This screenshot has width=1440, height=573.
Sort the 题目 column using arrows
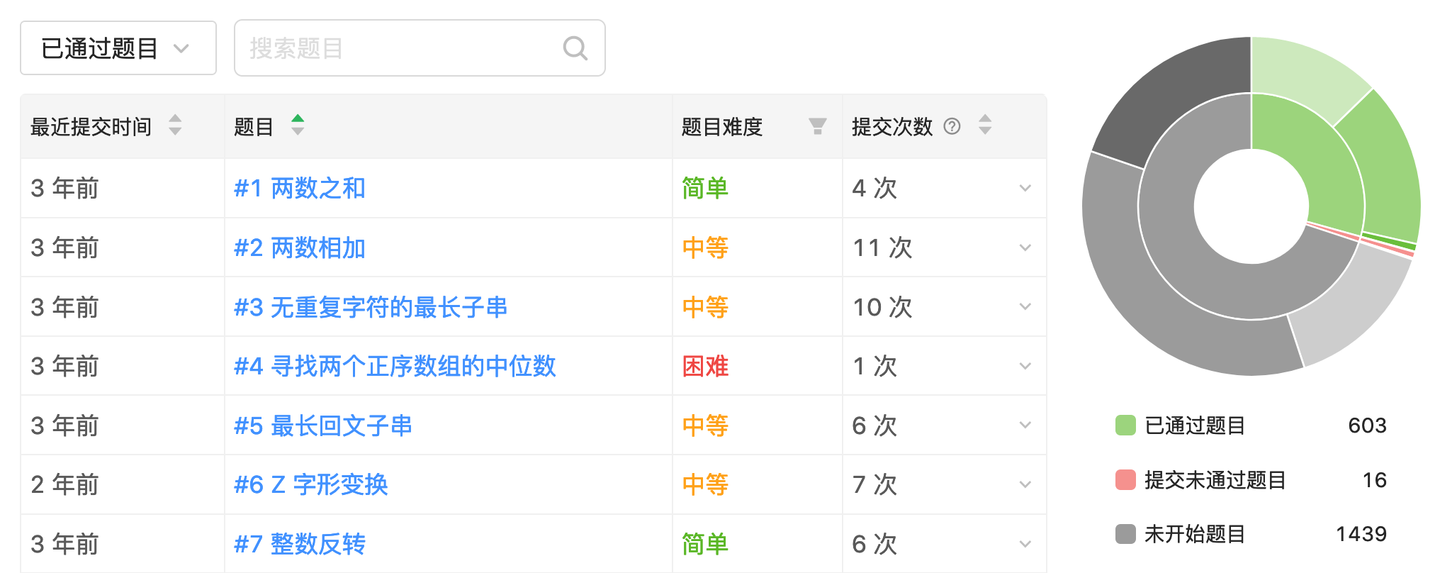pyautogui.click(x=297, y=126)
